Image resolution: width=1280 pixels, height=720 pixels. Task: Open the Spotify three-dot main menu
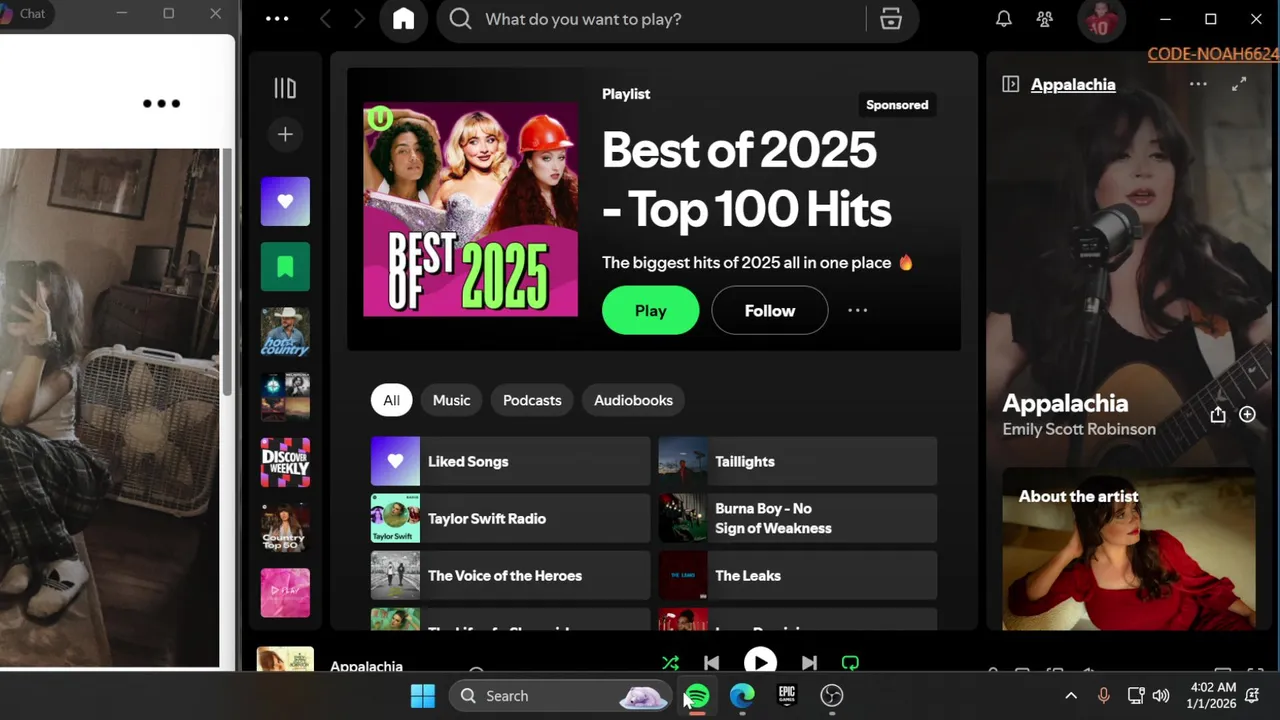point(277,19)
